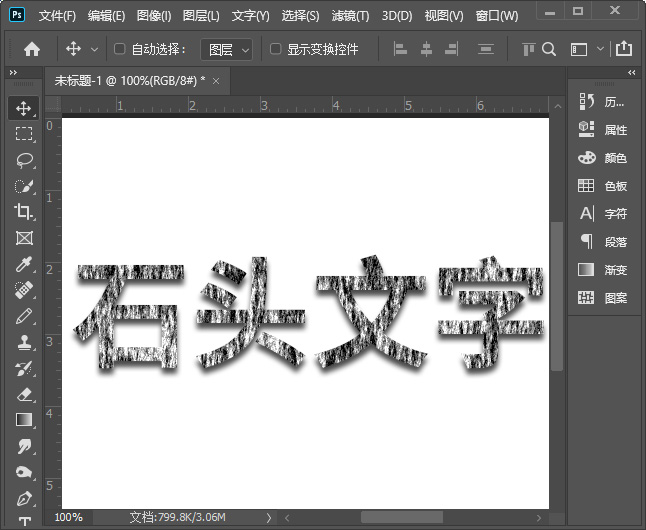The image size is (646, 530).
Task: Open the 渐变 gradients panel
Action: 603,270
